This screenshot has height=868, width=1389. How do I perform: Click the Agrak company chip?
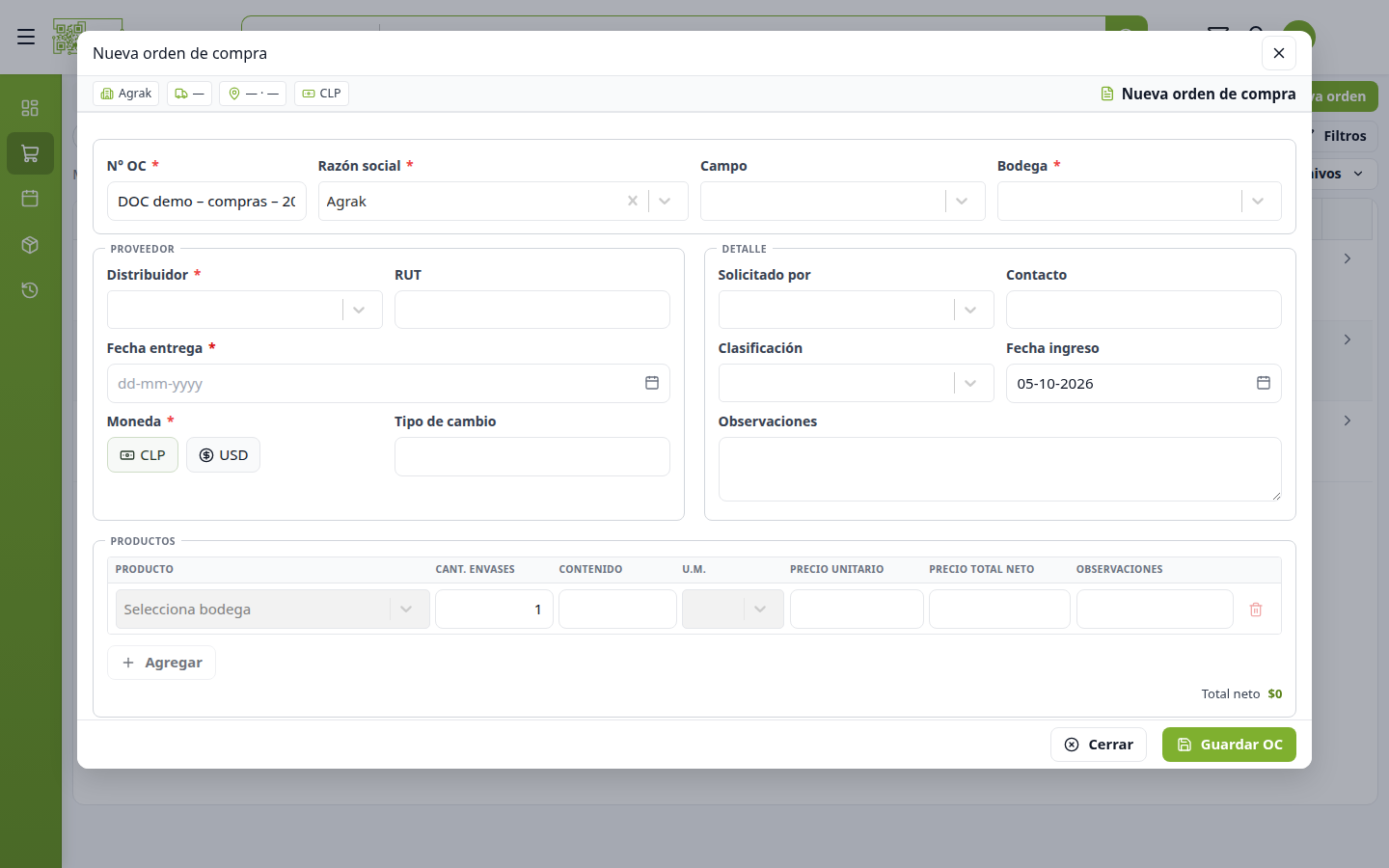(126, 94)
